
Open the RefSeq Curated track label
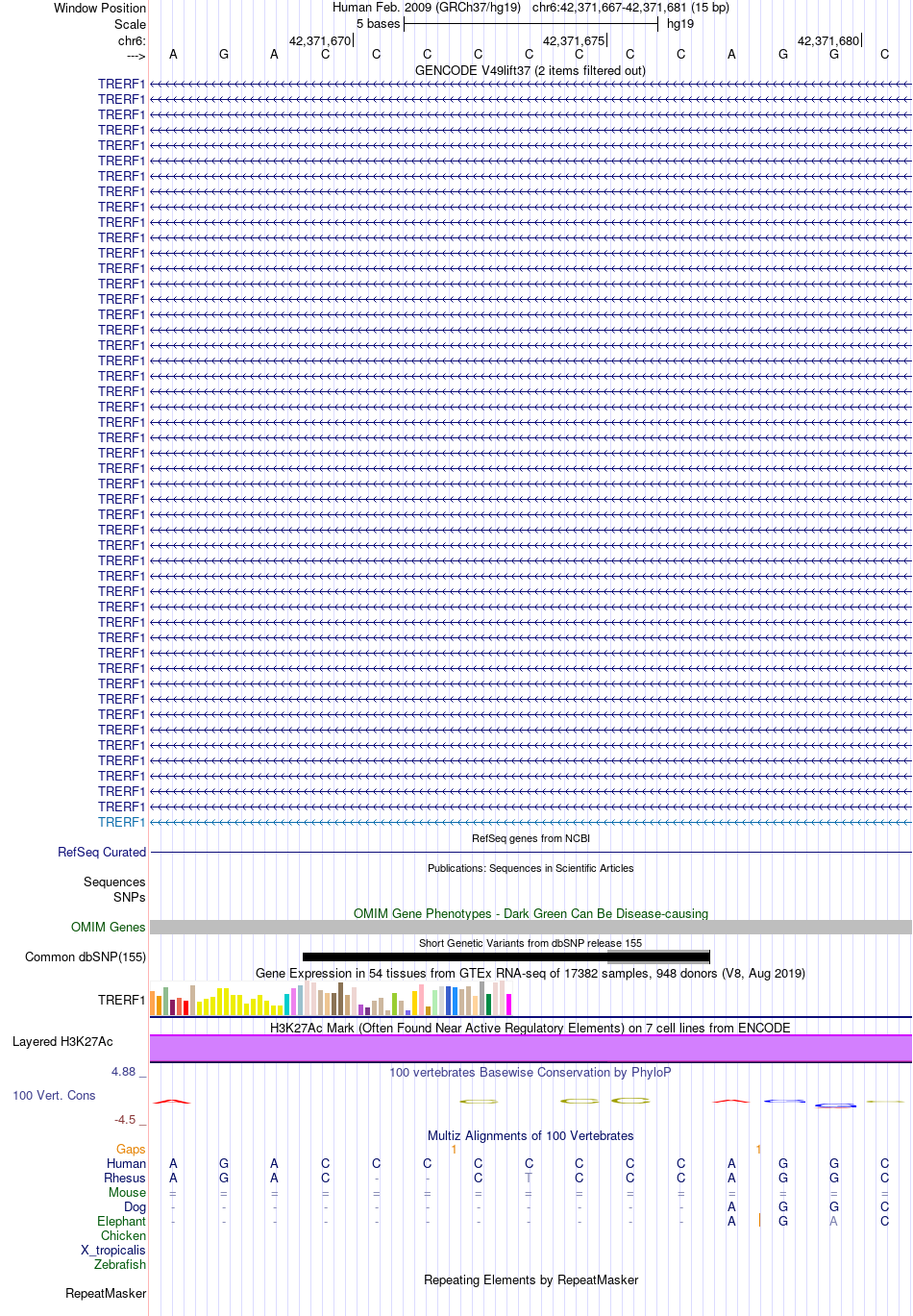coord(102,852)
